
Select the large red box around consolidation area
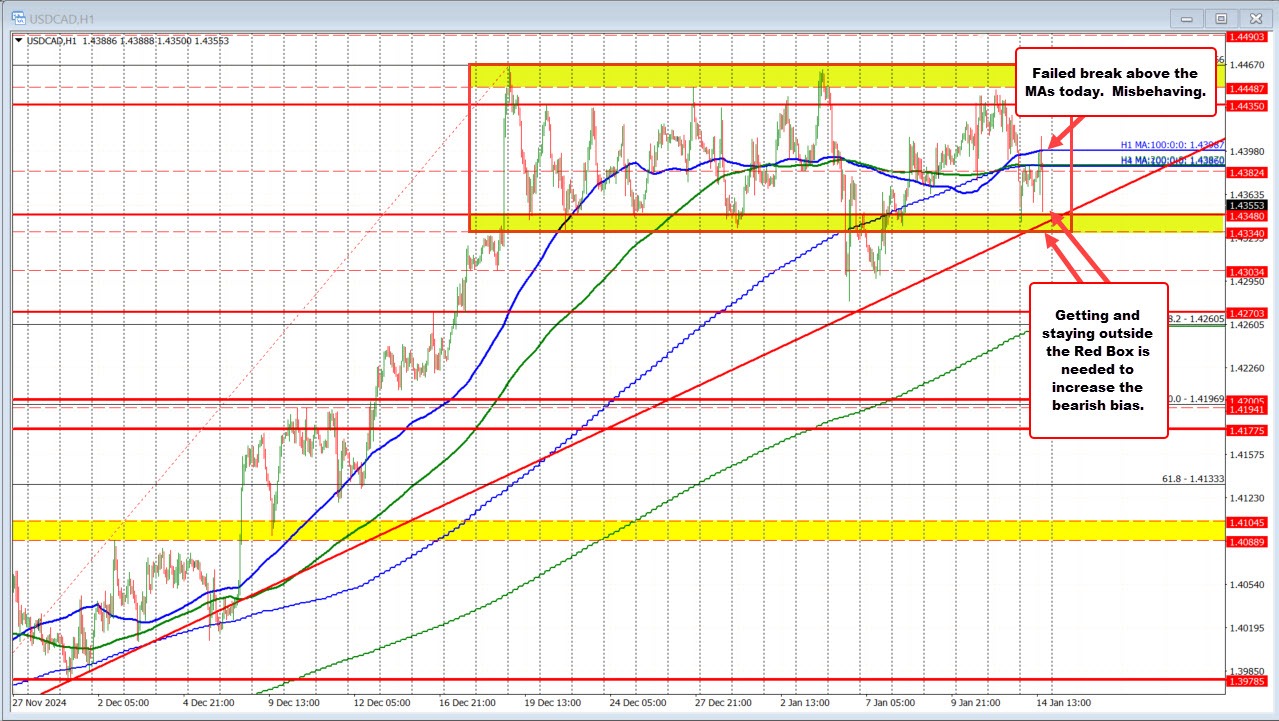click(x=470, y=150)
